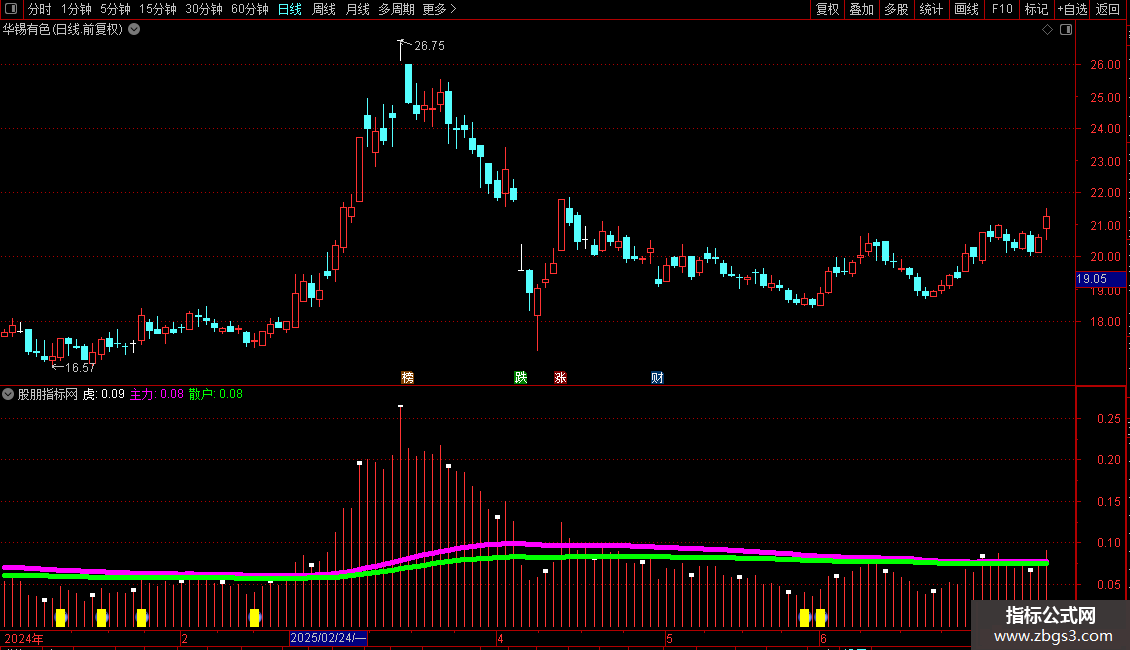Expand the 更多 periods menu
This screenshot has height=650, width=1130.
(x=439, y=9)
